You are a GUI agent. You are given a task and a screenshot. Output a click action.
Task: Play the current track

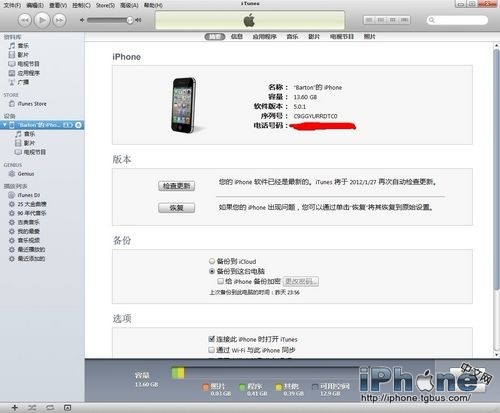(42, 20)
